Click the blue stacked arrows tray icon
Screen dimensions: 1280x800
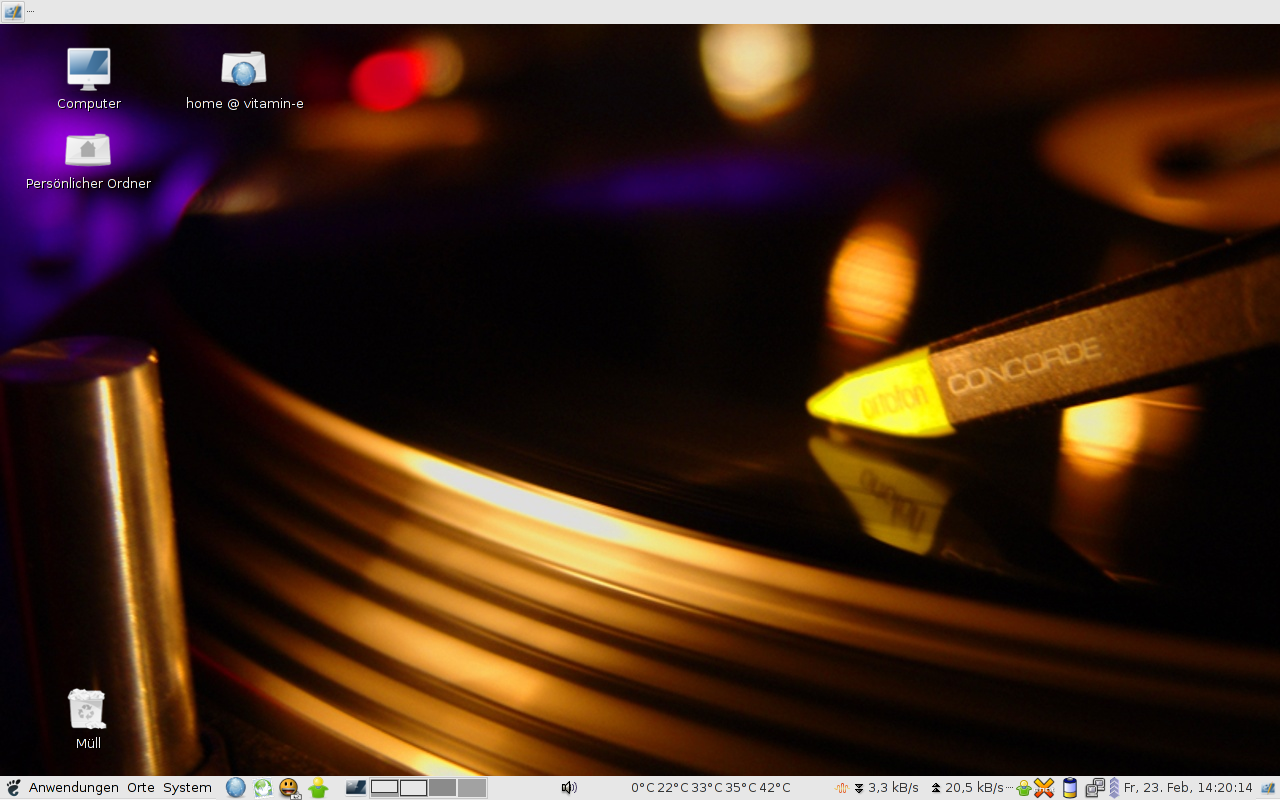[x=1114, y=788]
